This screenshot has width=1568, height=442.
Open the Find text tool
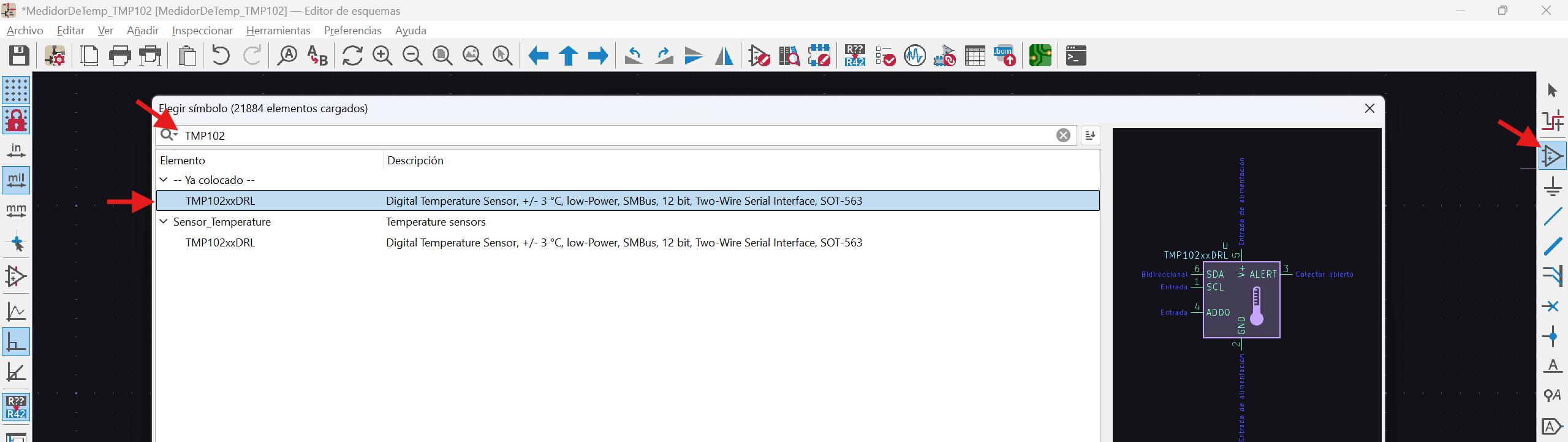(x=287, y=56)
